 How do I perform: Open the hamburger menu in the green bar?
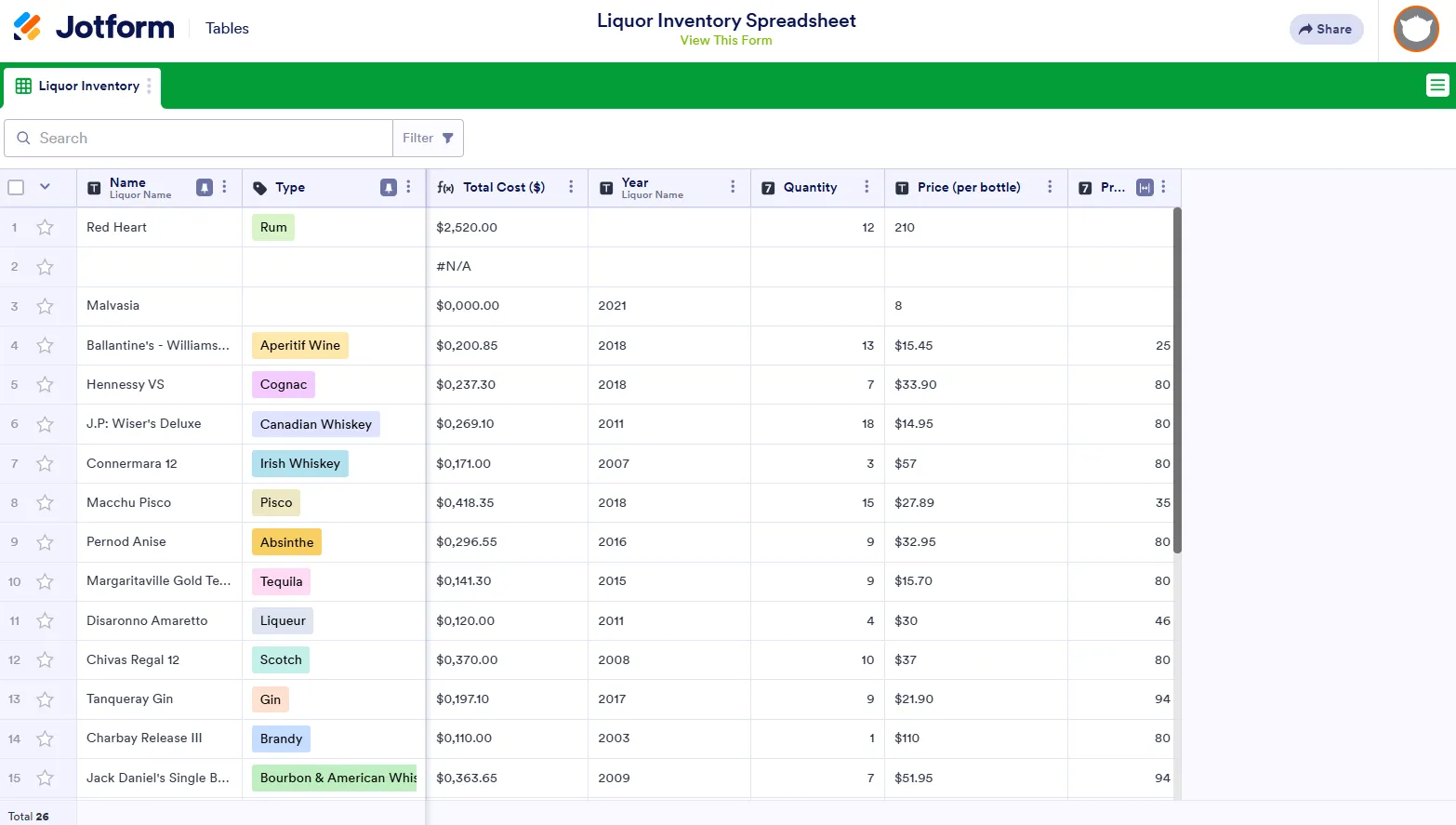[1437, 86]
